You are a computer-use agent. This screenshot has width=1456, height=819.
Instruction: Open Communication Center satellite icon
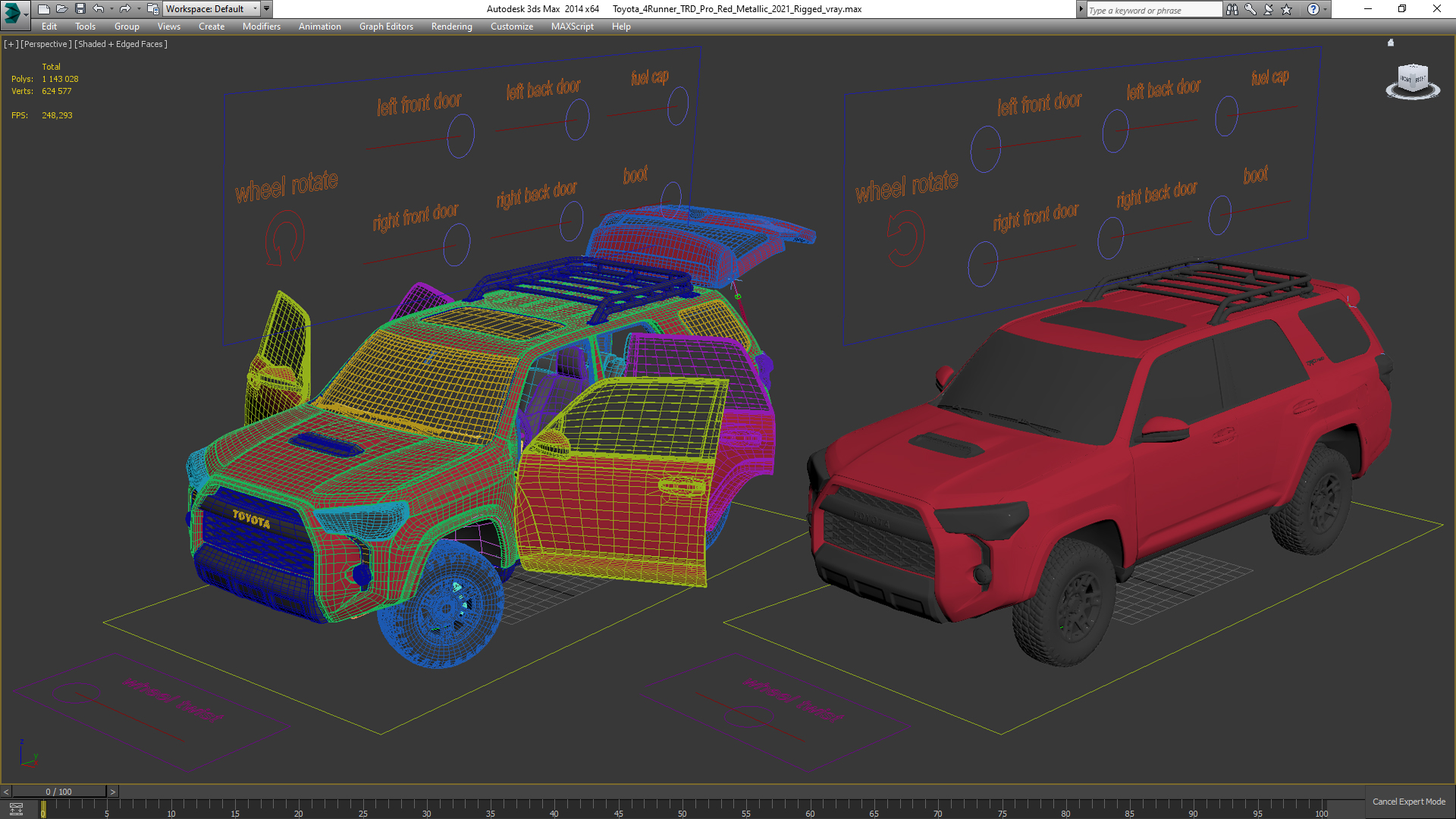(1268, 9)
